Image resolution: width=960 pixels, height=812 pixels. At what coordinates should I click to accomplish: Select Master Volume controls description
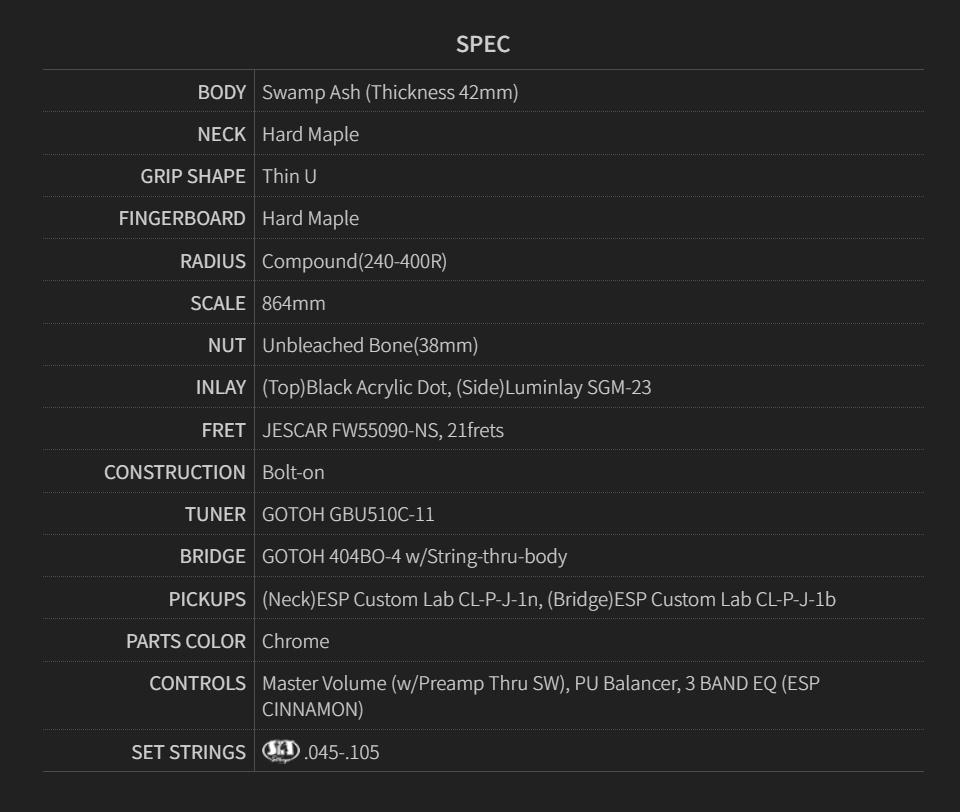(541, 696)
